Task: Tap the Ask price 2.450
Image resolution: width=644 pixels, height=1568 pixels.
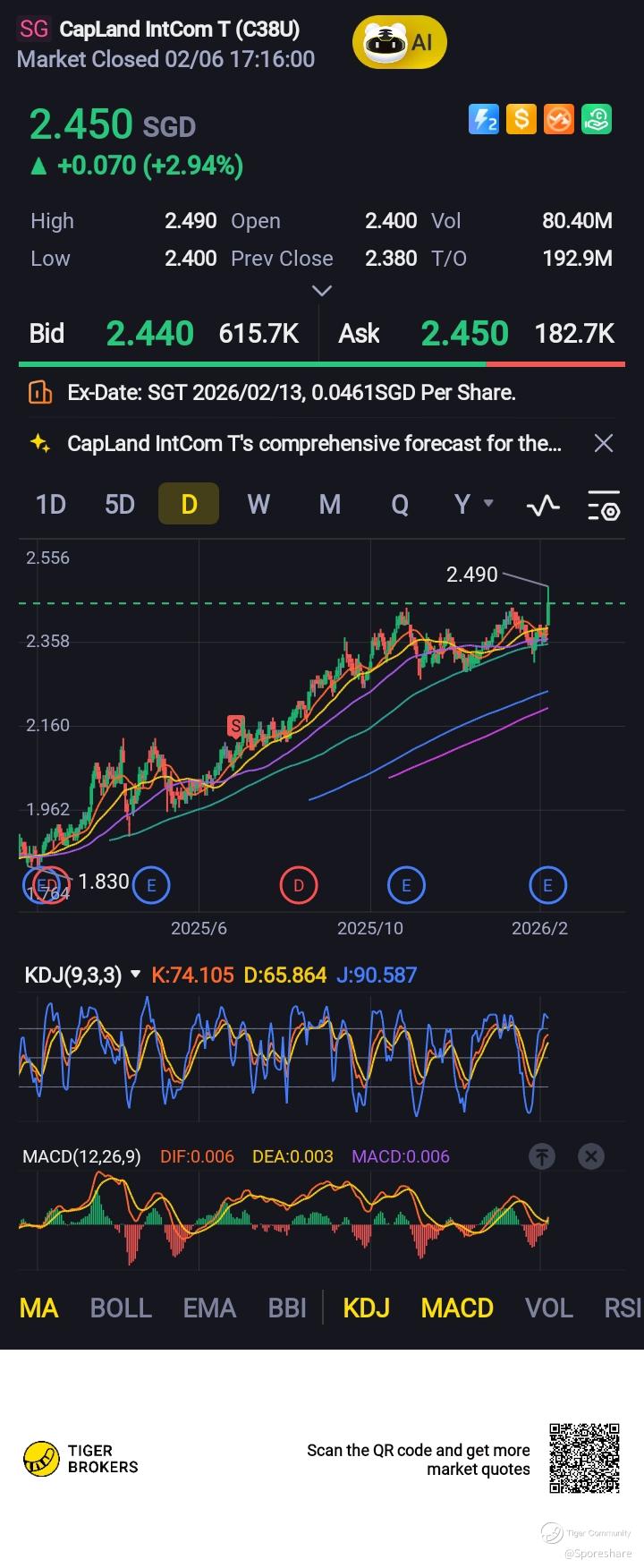Action: (x=464, y=334)
